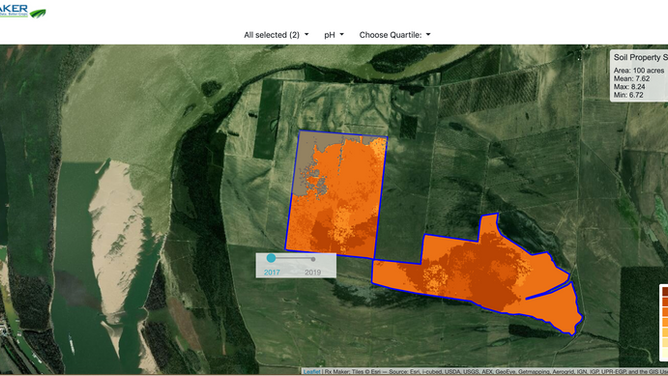Select the darkest legend color swatch

click(664, 291)
